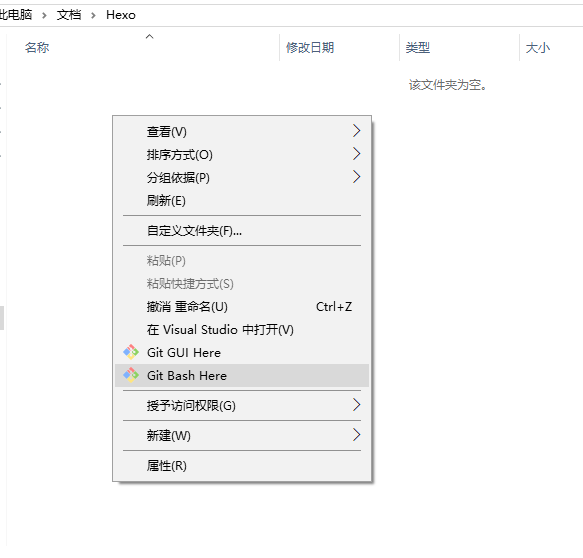Click the Git Bash Here icon
Viewport: 583px width, 558px height.
[131, 375]
